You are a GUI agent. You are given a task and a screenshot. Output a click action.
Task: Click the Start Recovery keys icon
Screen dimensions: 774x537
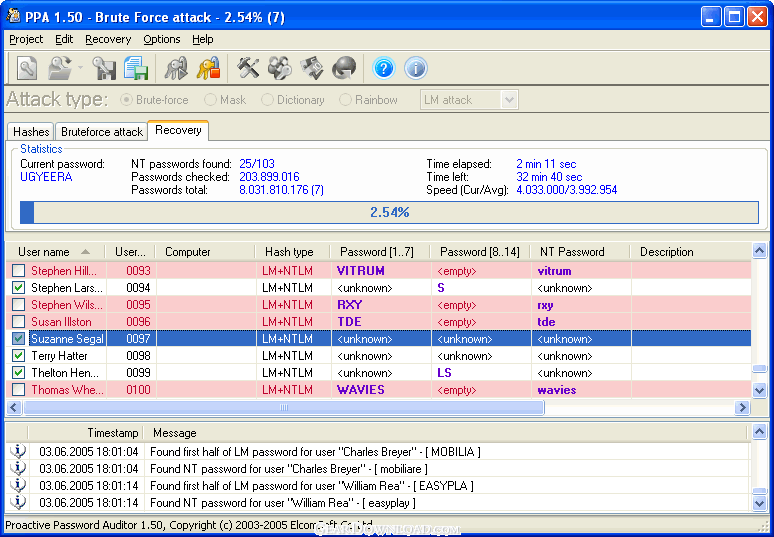coord(176,68)
